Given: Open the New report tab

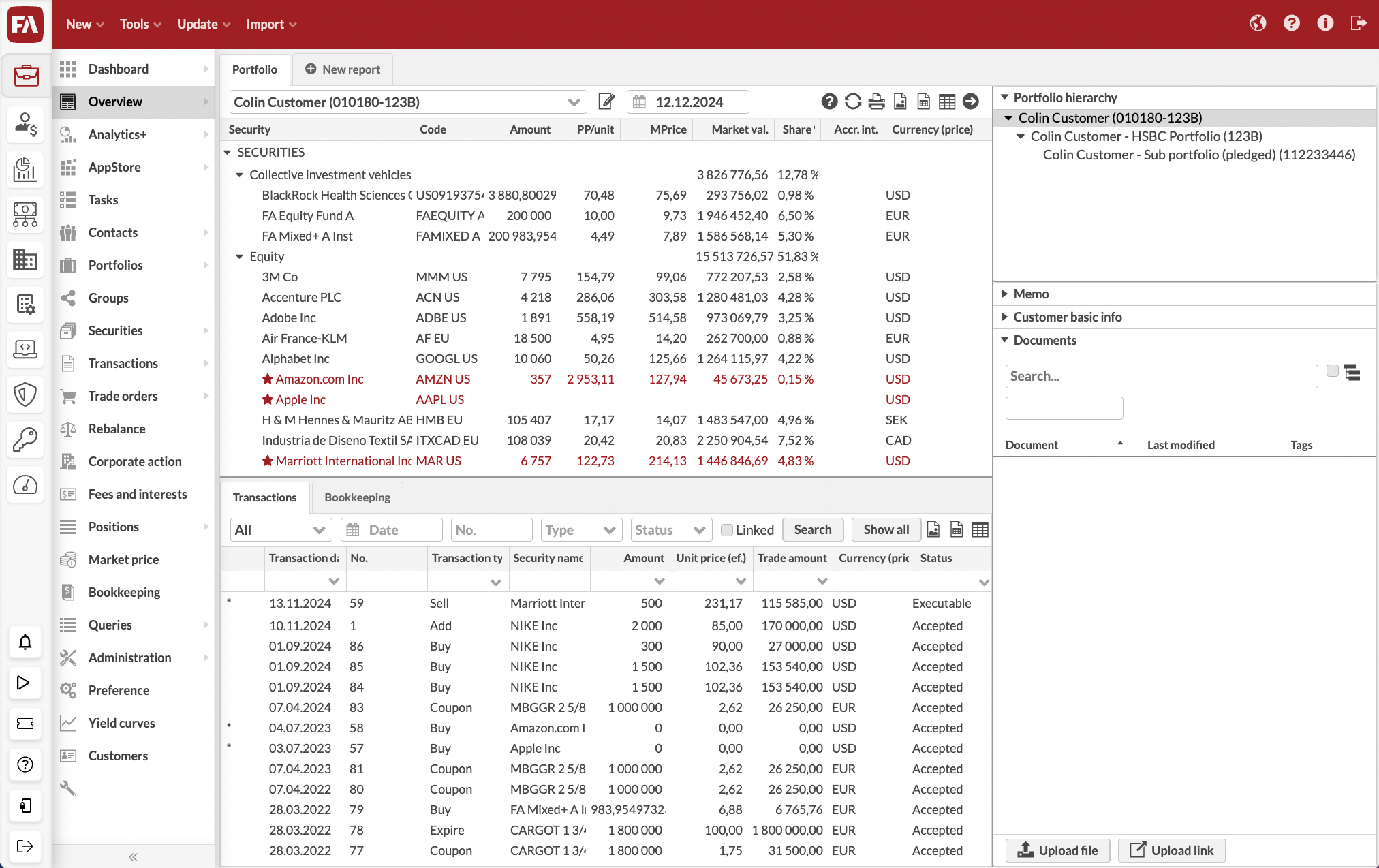Looking at the screenshot, I should click(x=343, y=69).
